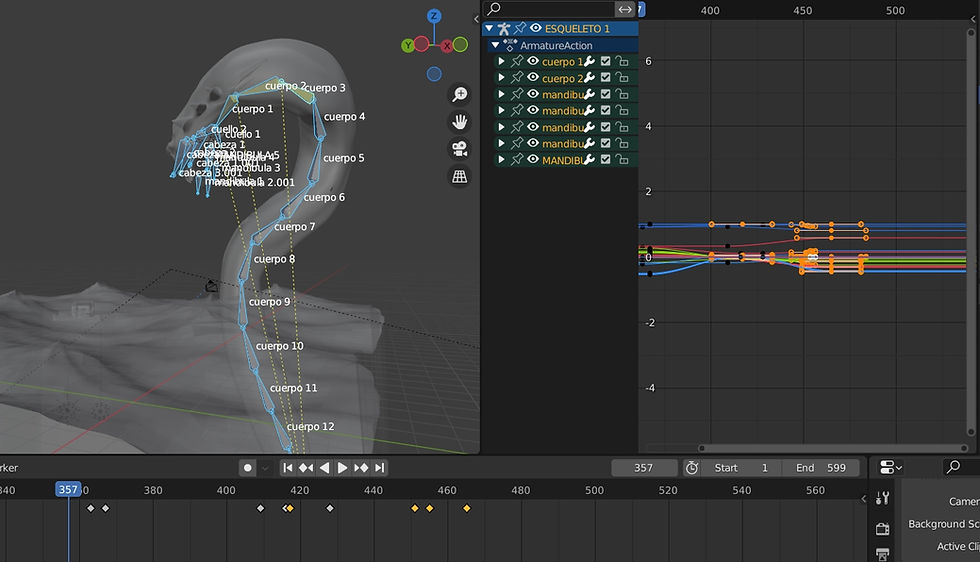Click the wrench modifier icon on cuerpo 1
This screenshot has height=562, width=980.
(589, 61)
